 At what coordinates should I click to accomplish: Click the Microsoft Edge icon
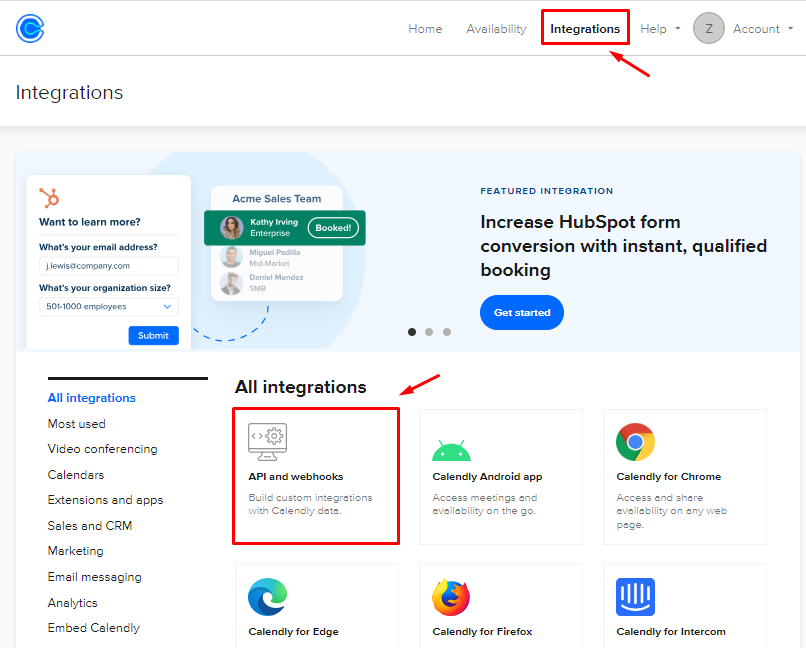267,597
